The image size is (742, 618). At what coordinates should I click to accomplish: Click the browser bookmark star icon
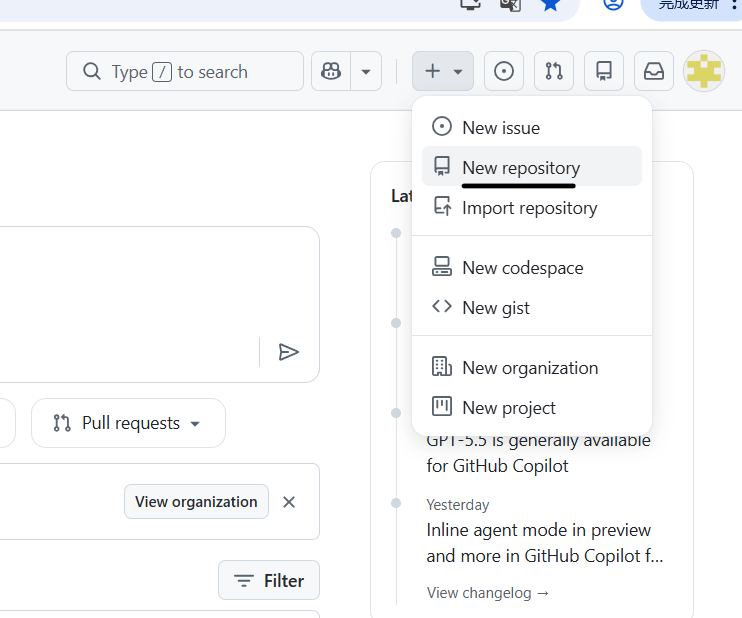coord(550,4)
